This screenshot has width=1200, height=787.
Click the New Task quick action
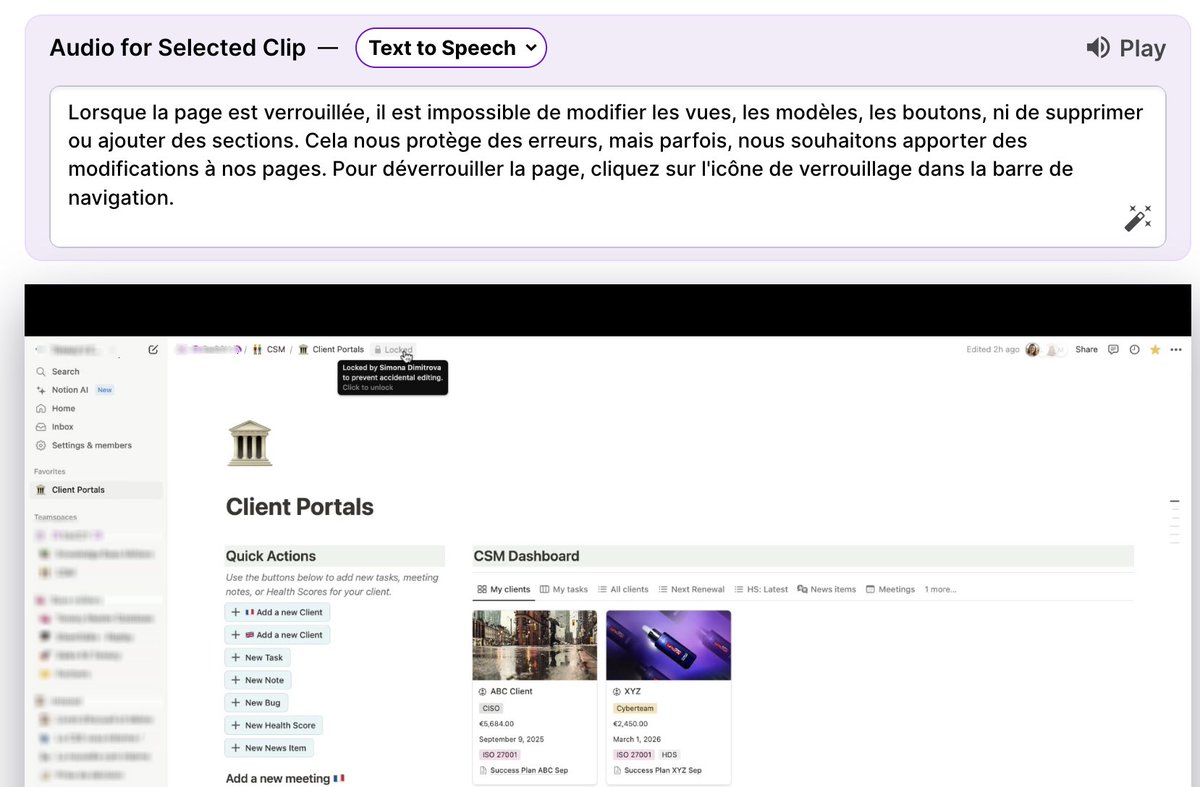click(x=257, y=657)
